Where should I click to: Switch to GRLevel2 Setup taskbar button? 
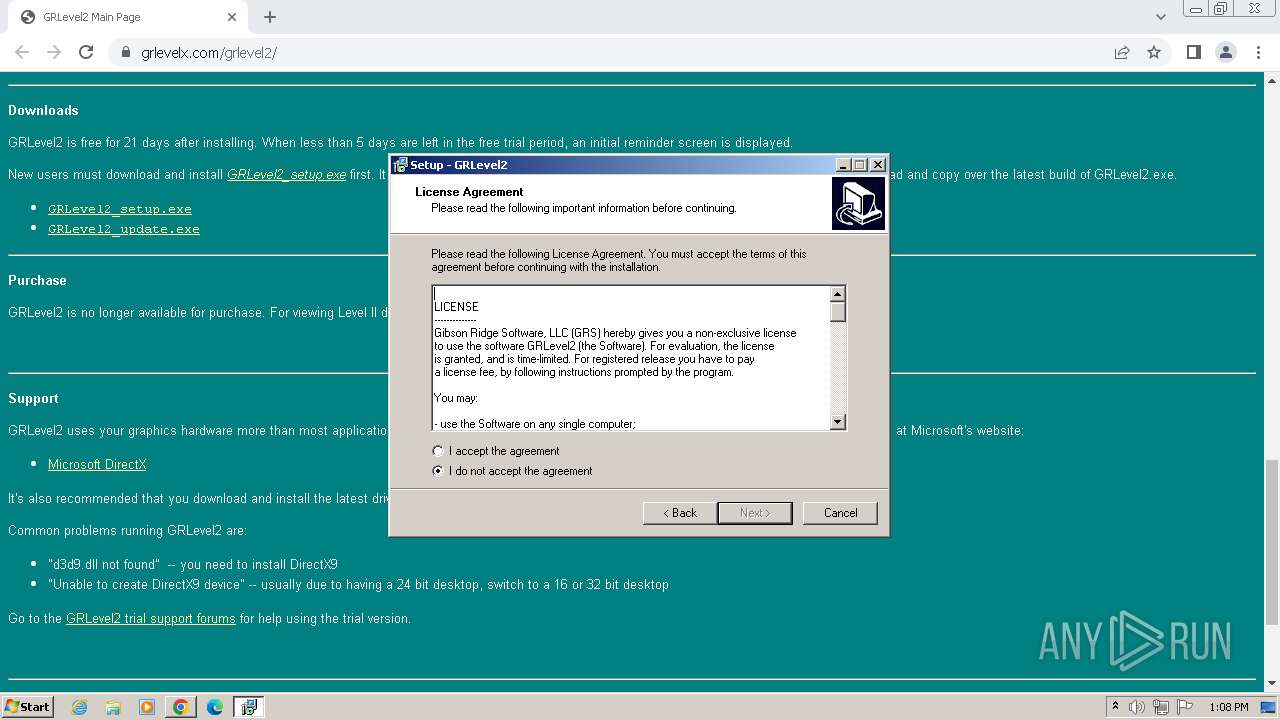[249, 707]
